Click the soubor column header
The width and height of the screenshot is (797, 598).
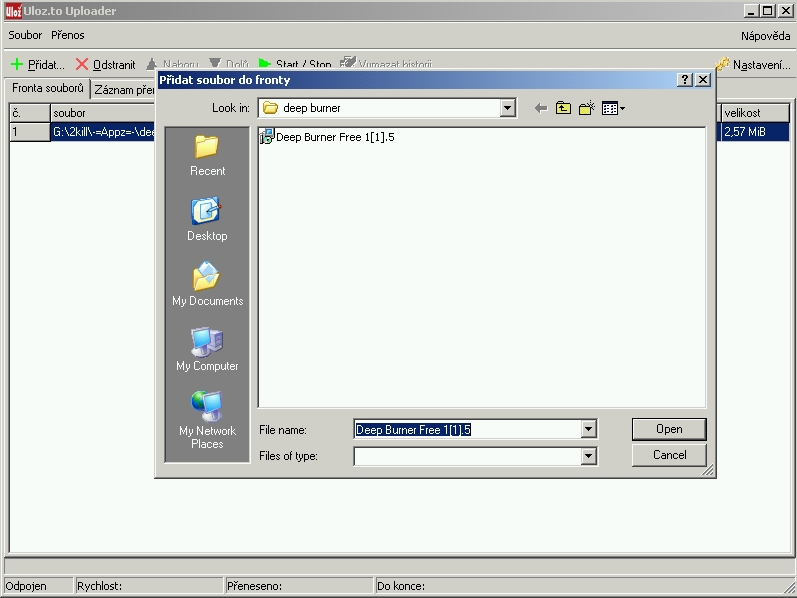click(103, 113)
